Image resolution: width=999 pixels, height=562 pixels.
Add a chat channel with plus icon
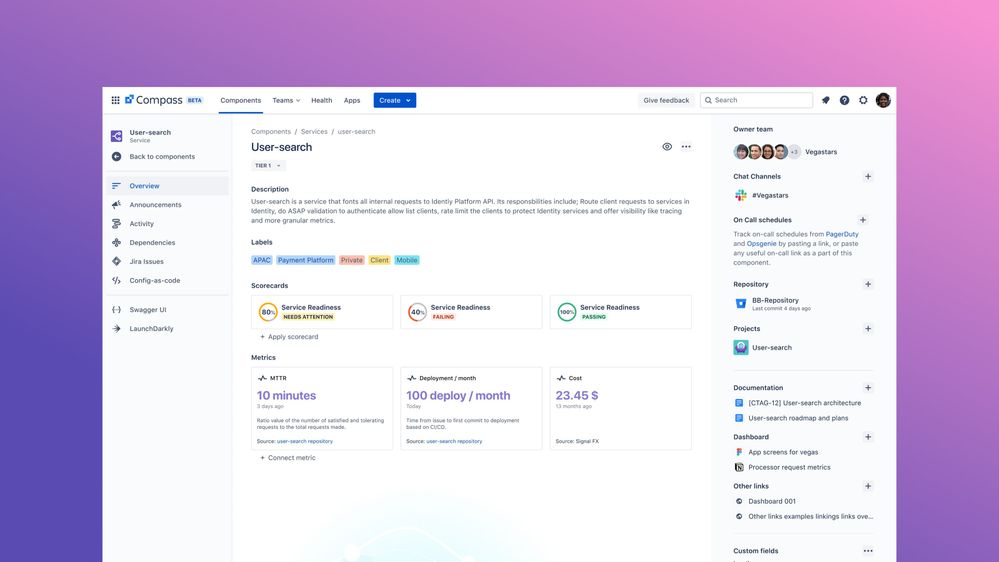(x=868, y=177)
